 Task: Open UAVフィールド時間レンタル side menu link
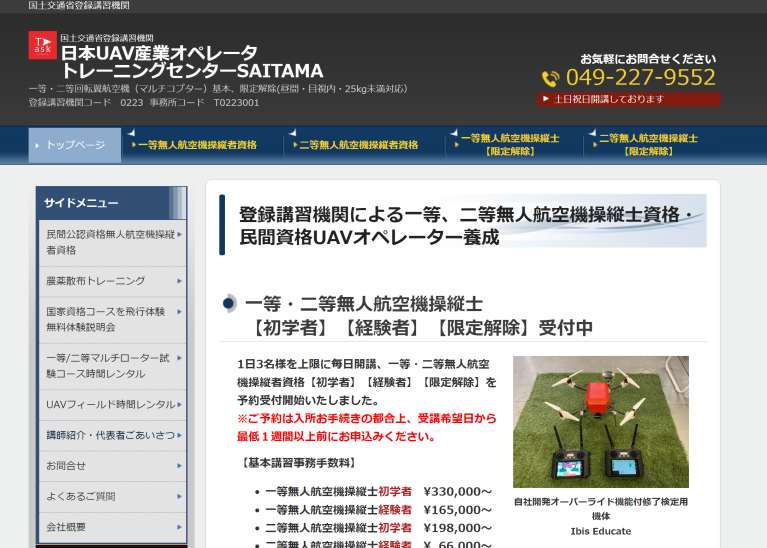pos(113,404)
